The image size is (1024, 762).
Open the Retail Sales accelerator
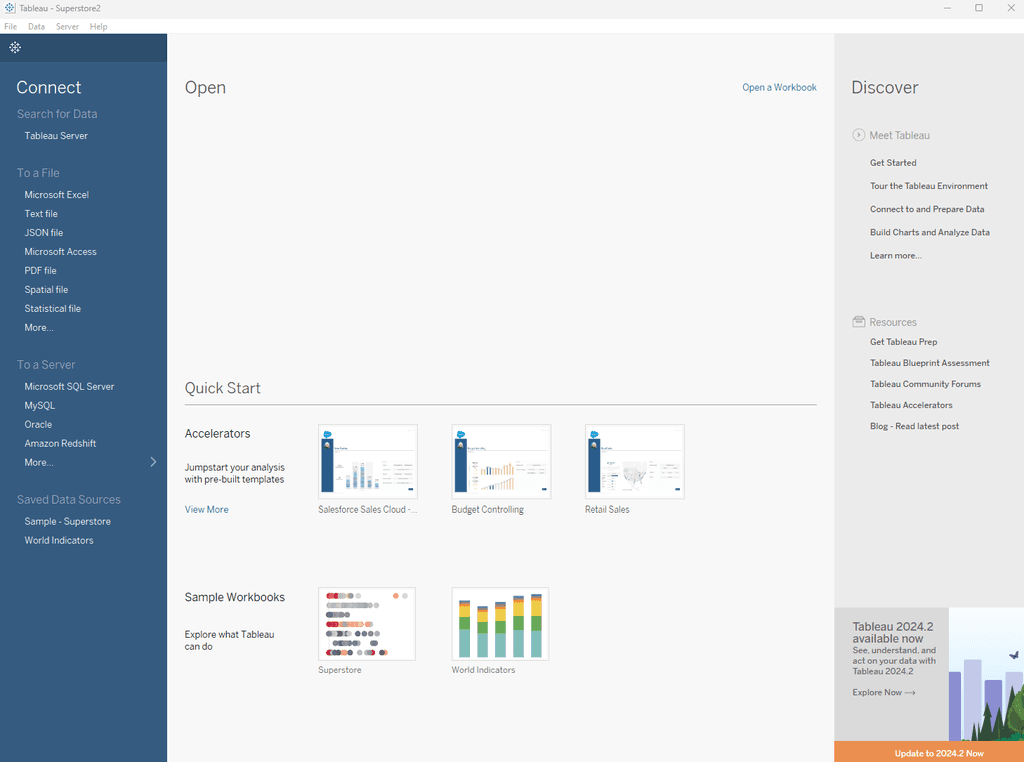pyautogui.click(x=634, y=461)
